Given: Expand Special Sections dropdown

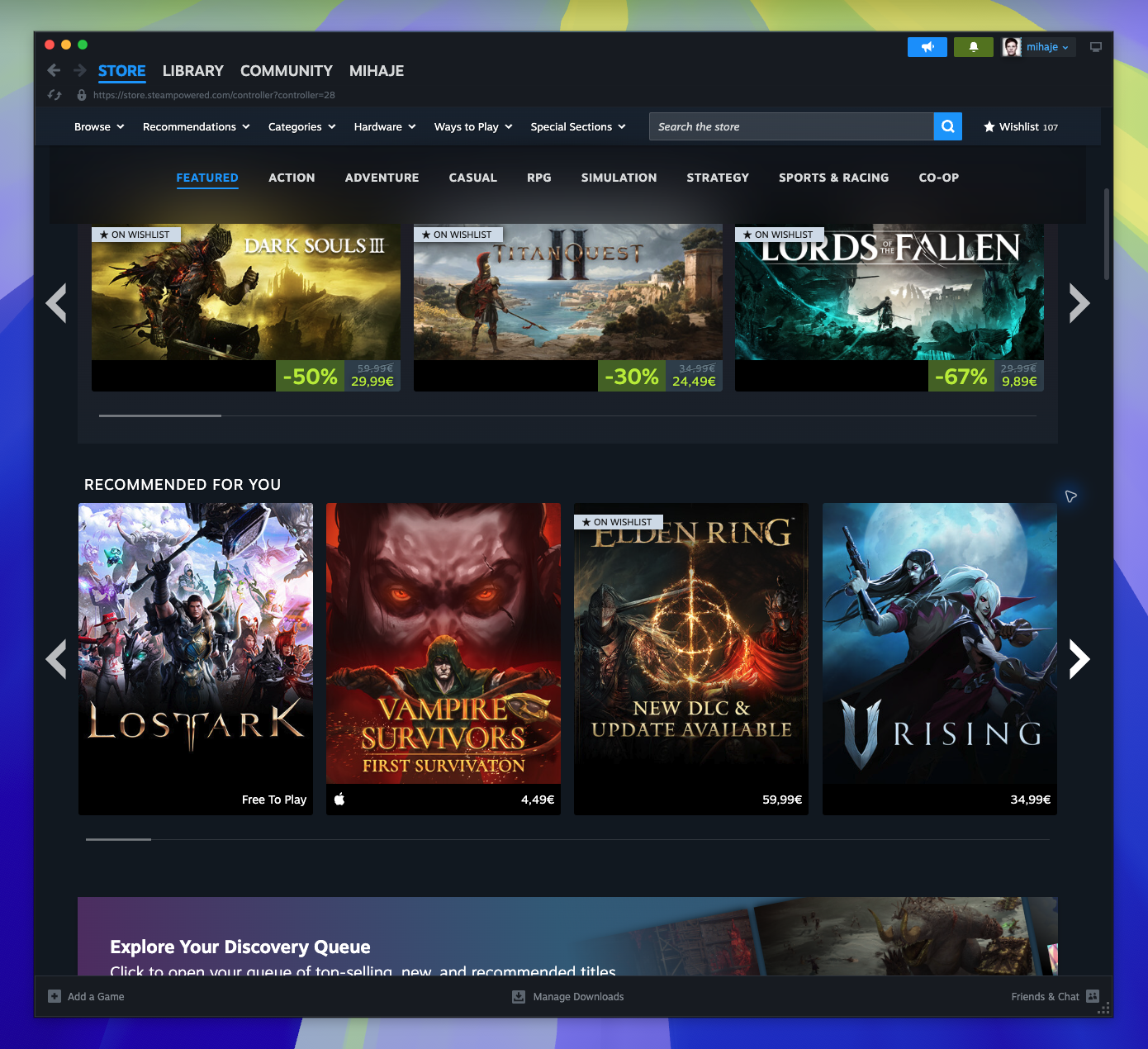Looking at the screenshot, I should (x=578, y=126).
